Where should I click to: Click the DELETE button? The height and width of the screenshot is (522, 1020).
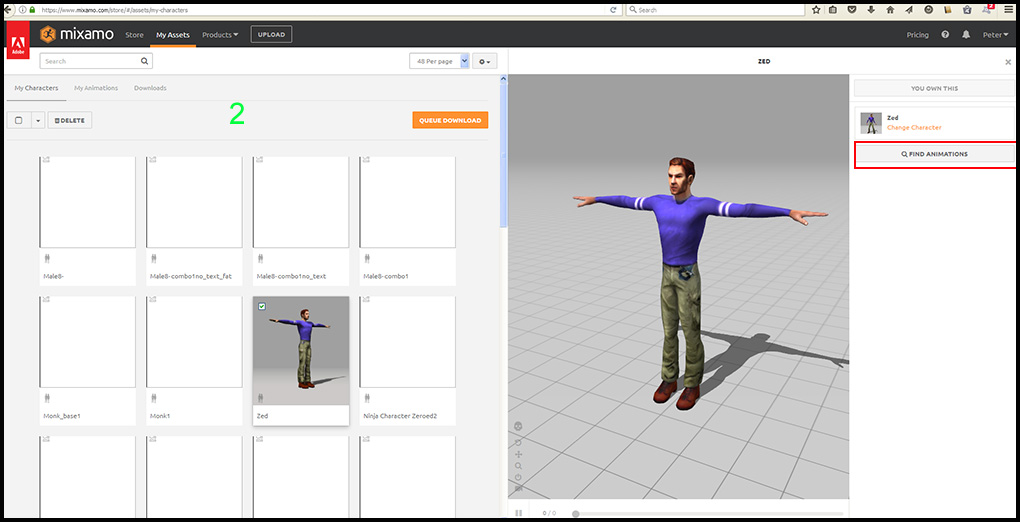70,120
